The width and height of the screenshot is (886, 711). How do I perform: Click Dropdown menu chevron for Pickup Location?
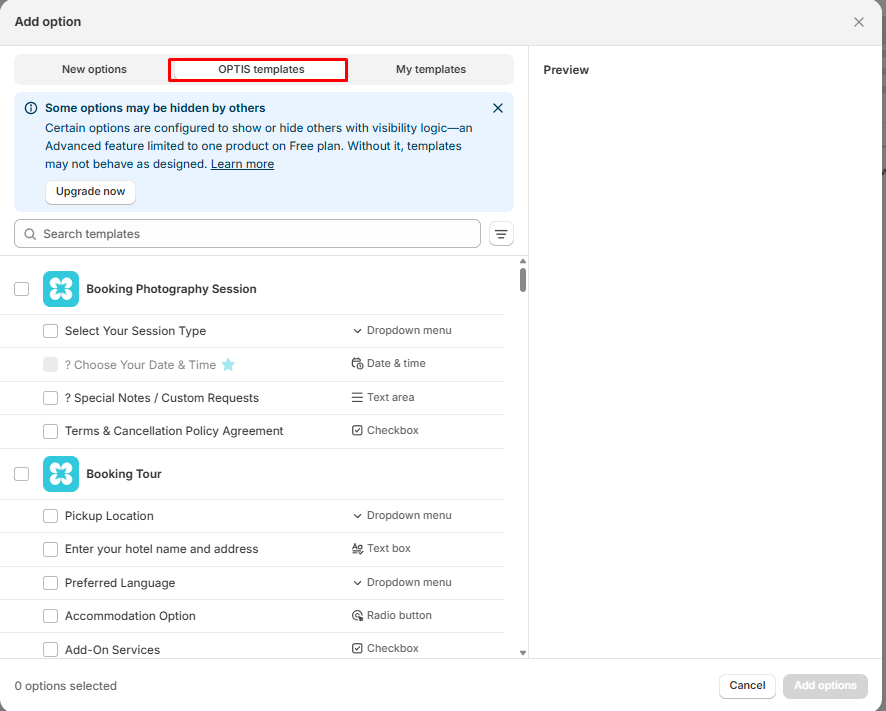[357, 515]
